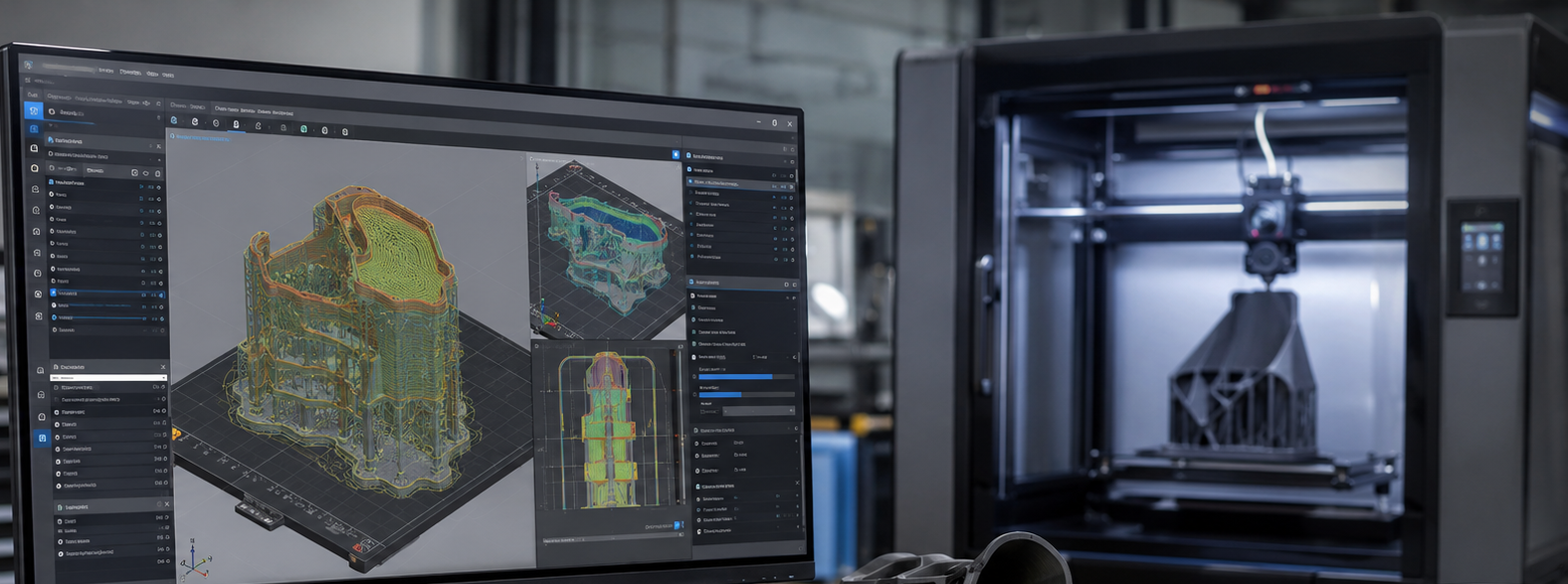1568x584 pixels.
Task: Click the axis gizmo in main viewport corner
Action: pyautogui.click(x=195, y=562)
